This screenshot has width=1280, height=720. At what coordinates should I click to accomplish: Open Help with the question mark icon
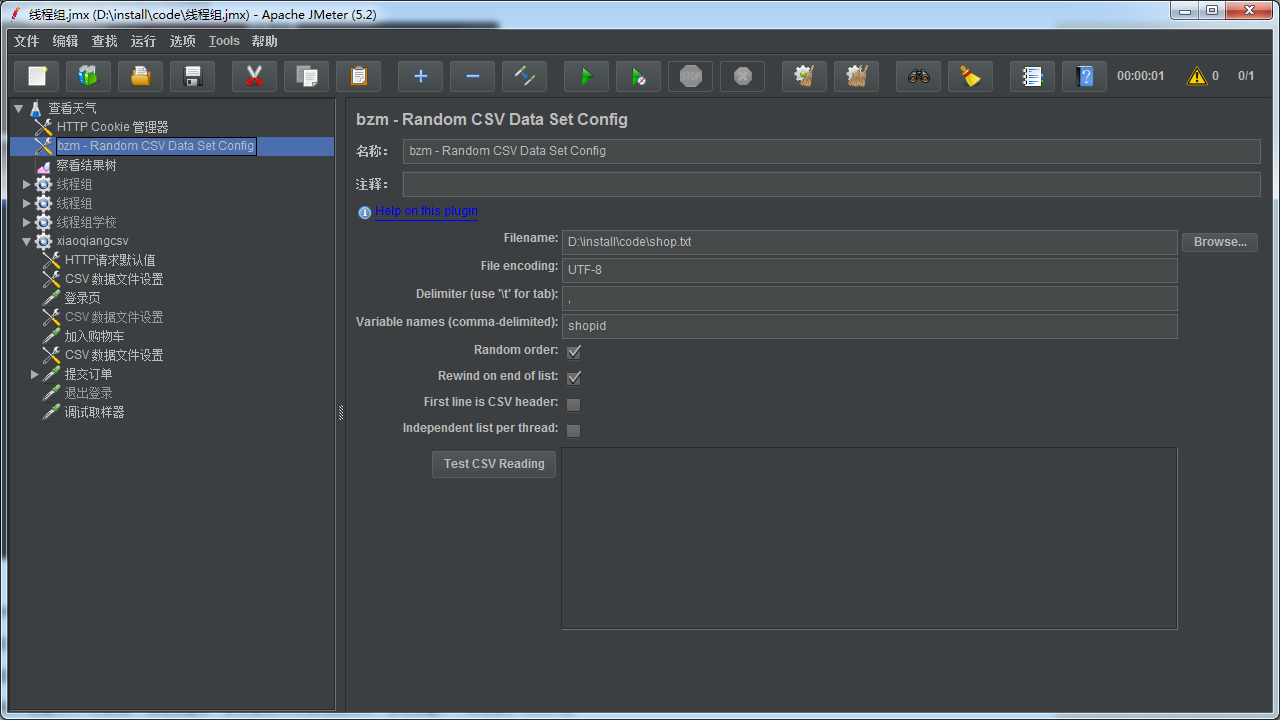1085,76
